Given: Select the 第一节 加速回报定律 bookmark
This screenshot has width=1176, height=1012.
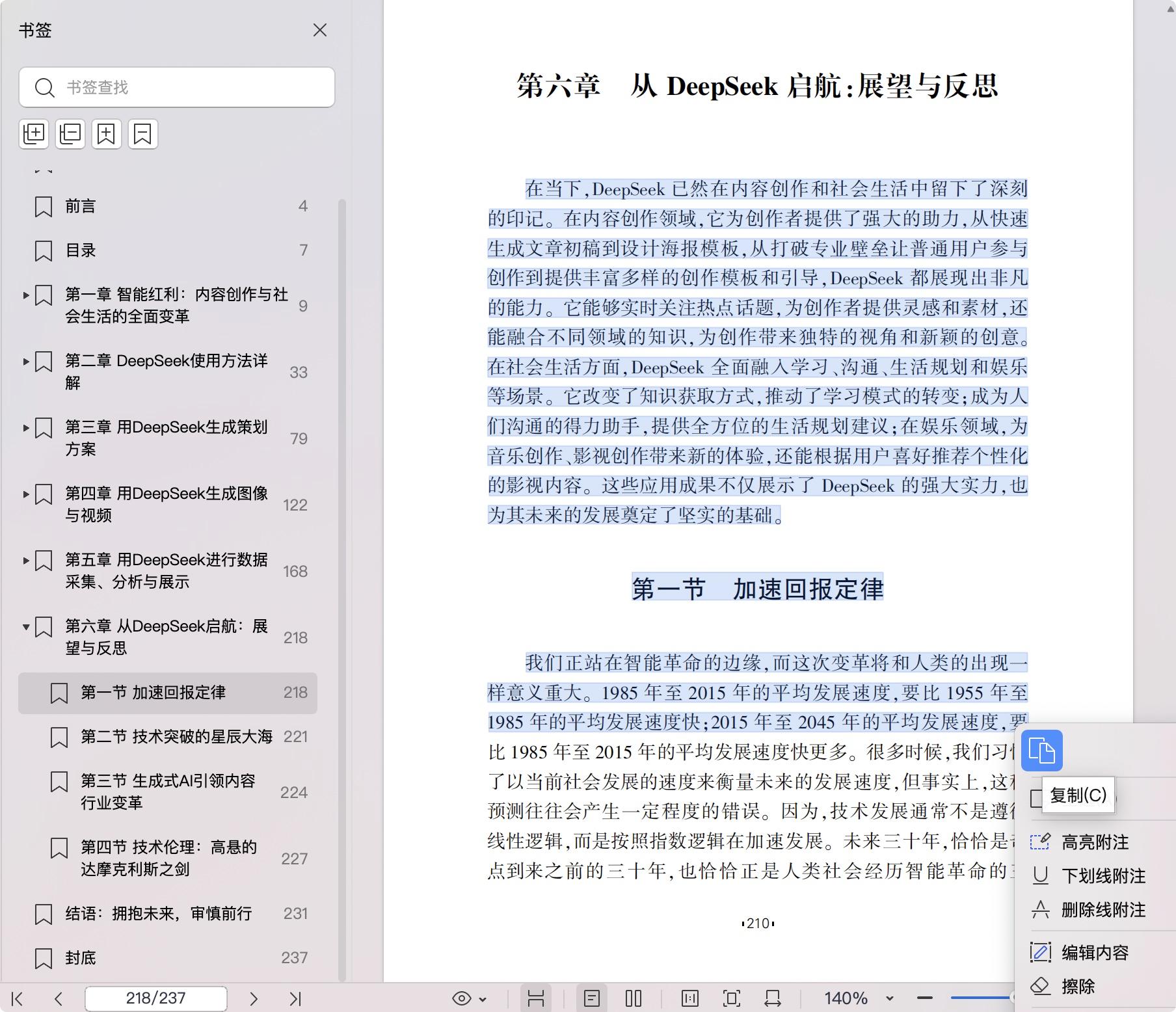Looking at the screenshot, I should pyautogui.click(x=168, y=693).
